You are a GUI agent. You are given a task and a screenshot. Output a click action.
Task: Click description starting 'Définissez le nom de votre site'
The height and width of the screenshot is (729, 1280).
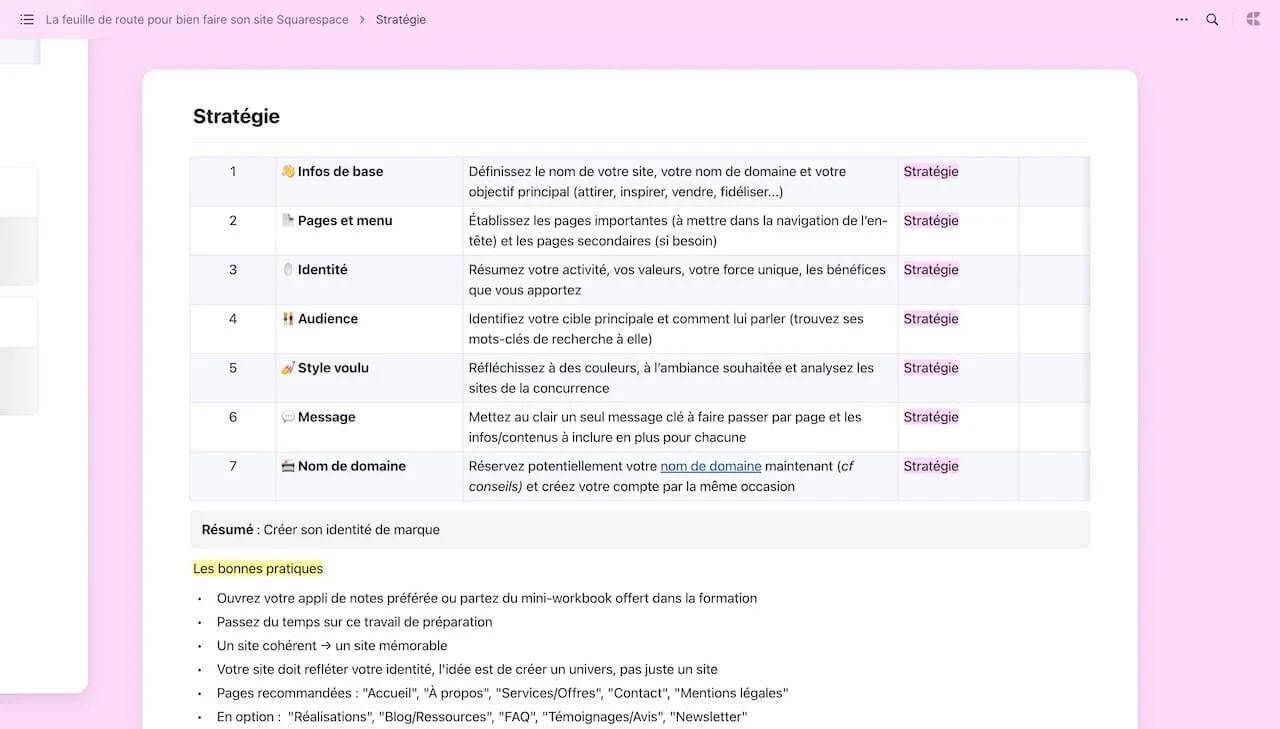tap(657, 181)
